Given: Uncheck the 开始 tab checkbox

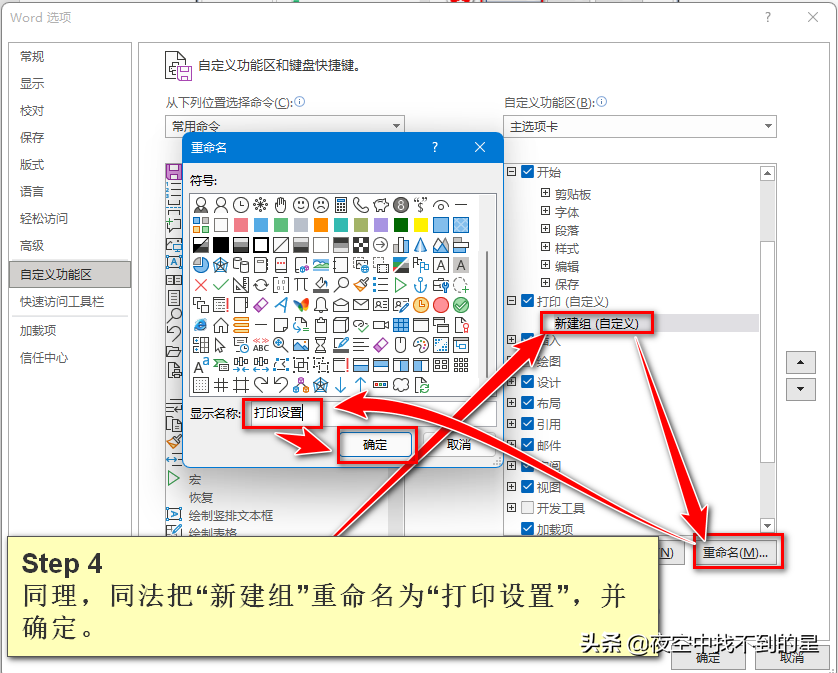Looking at the screenshot, I should point(527,172).
